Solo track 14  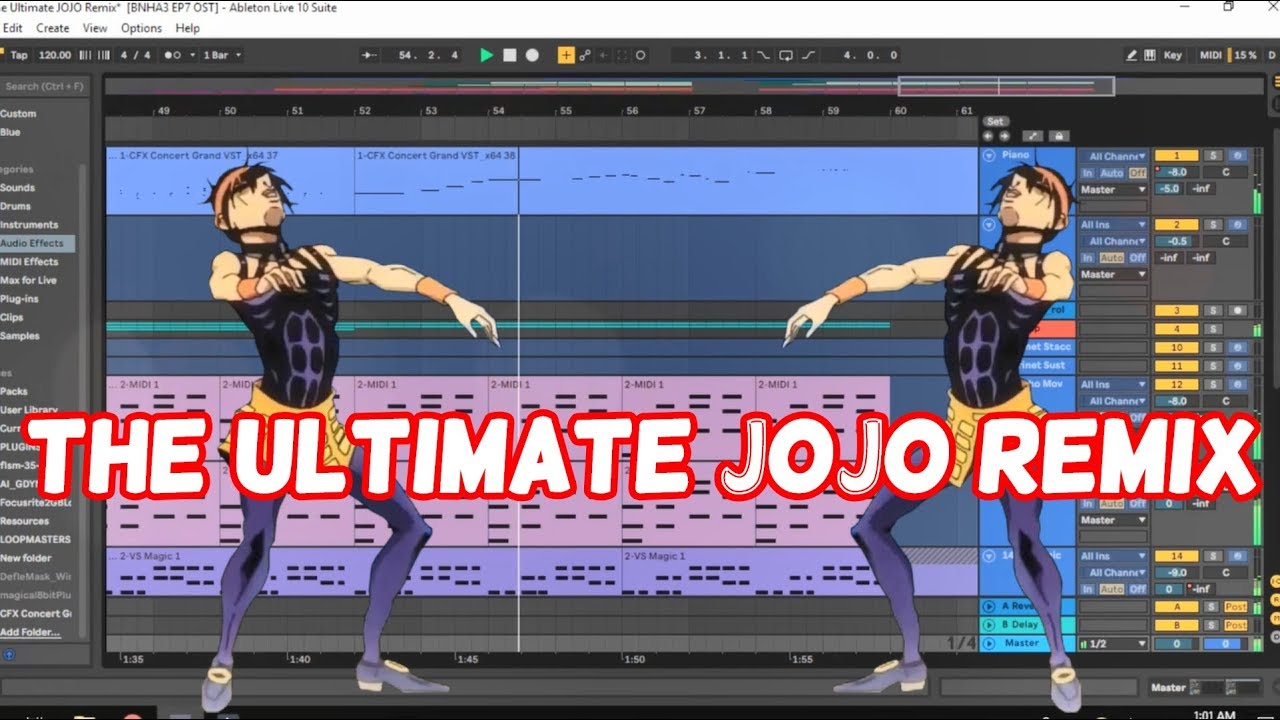(1213, 556)
